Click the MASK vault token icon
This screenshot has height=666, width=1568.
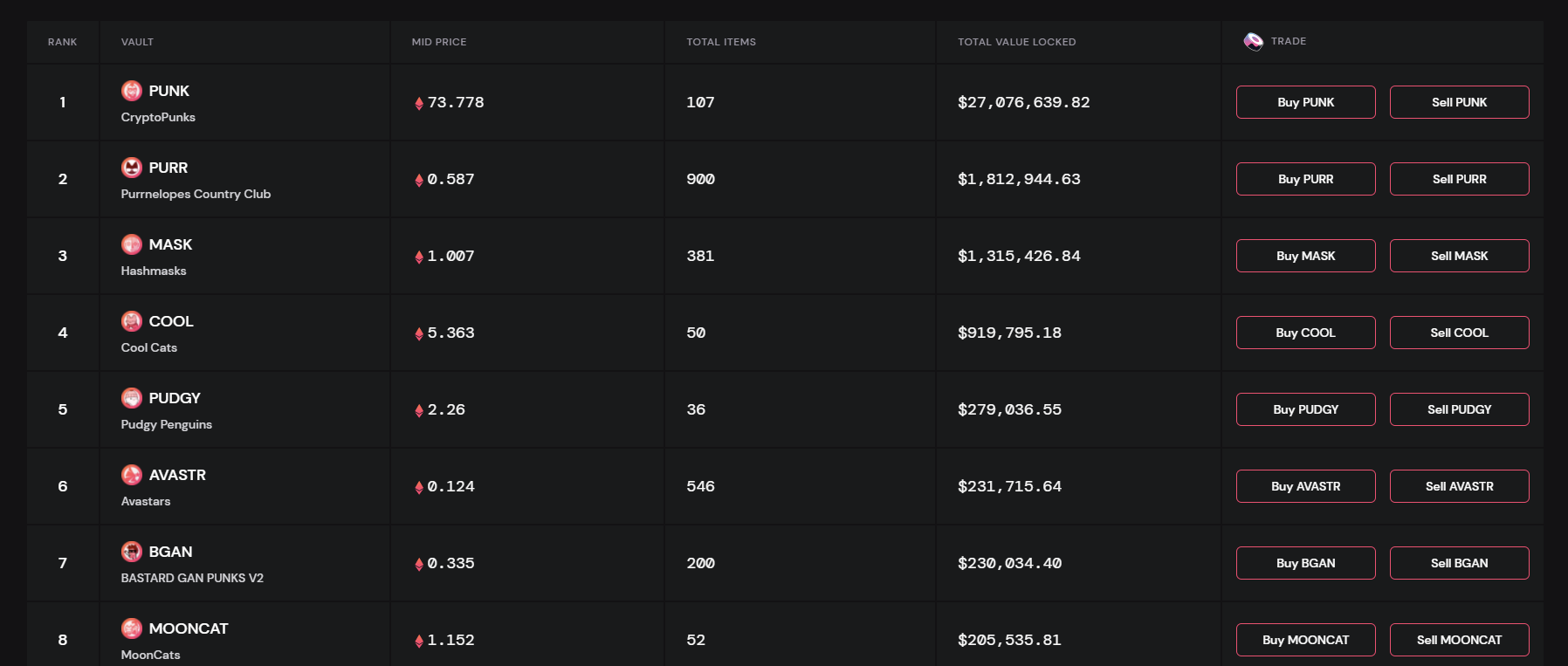pyautogui.click(x=132, y=244)
